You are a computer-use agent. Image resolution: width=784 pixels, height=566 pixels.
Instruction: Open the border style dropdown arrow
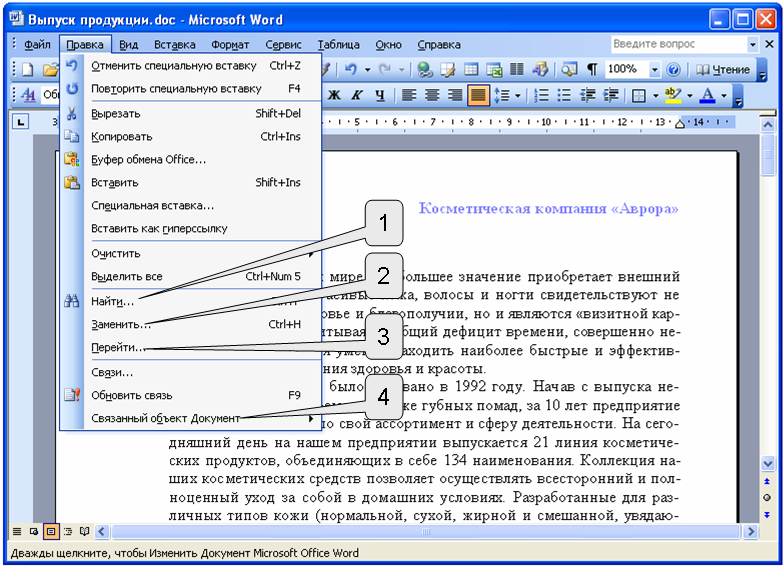[x=655, y=95]
